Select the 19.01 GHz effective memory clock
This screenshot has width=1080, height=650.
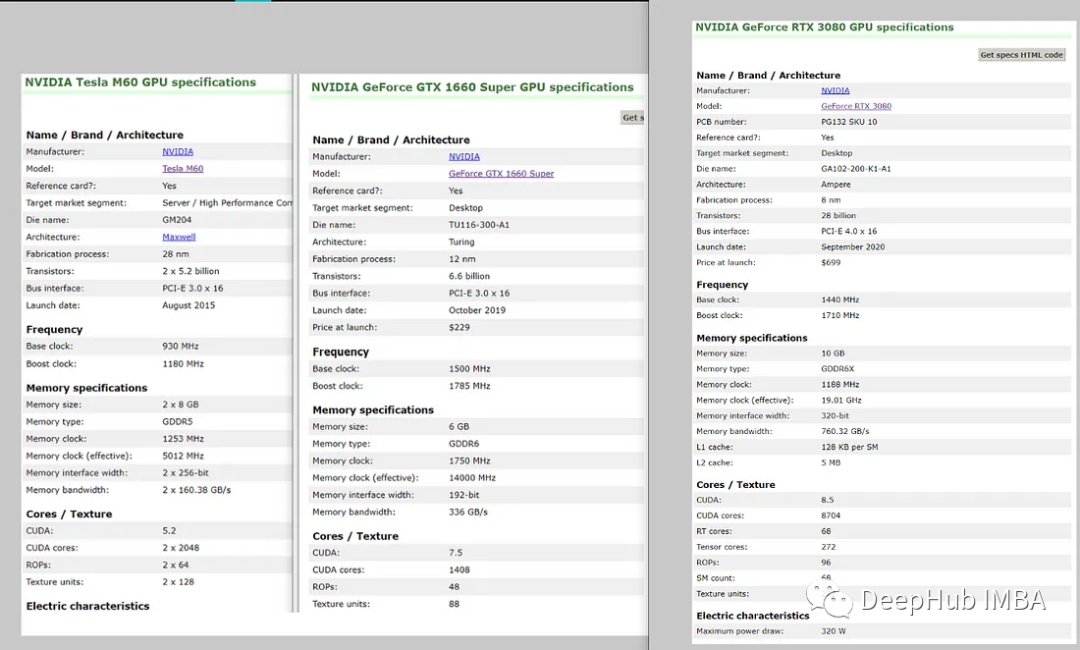(x=841, y=400)
